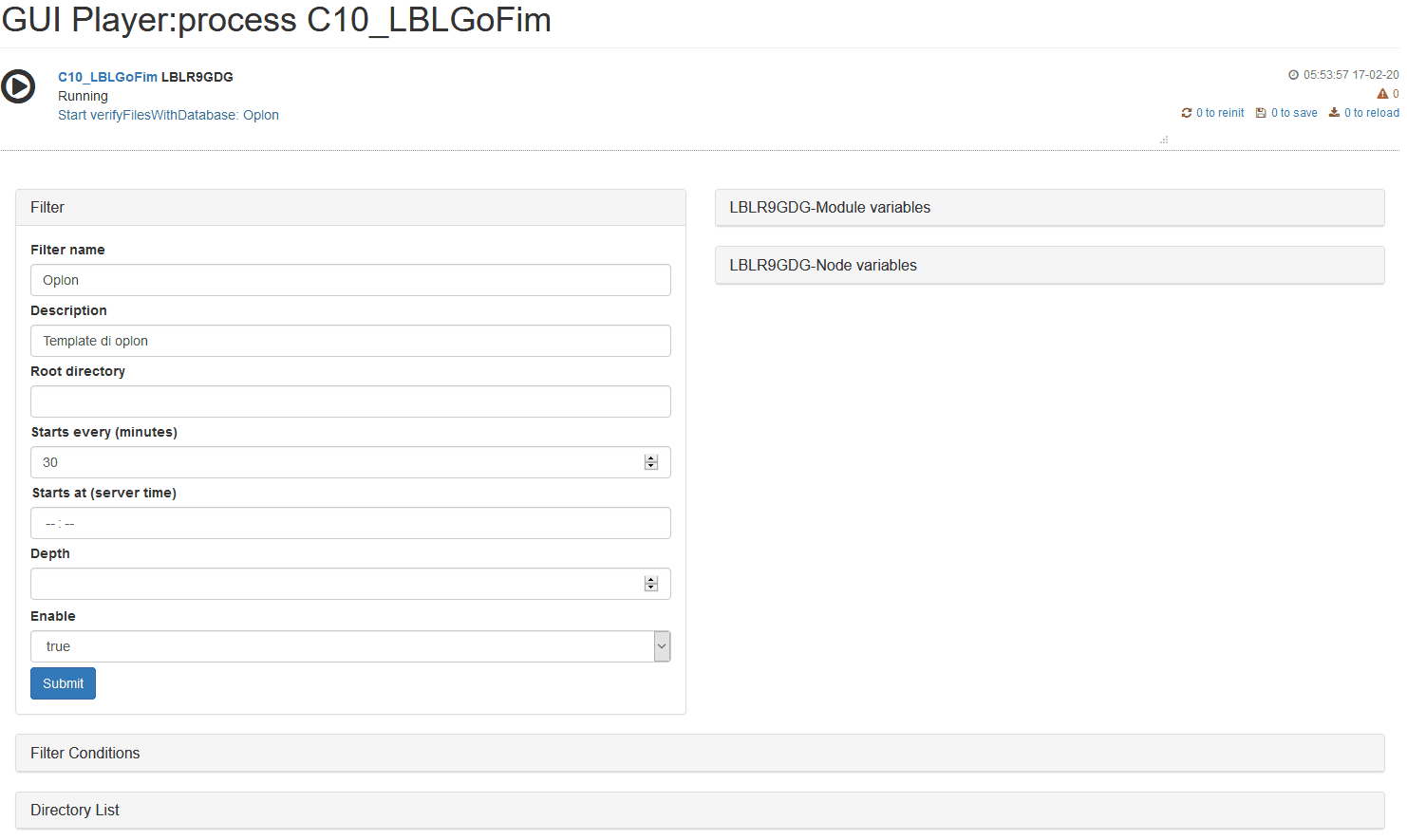Click the reinit refresh icon
1407x840 pixels.
(1187, 113)
